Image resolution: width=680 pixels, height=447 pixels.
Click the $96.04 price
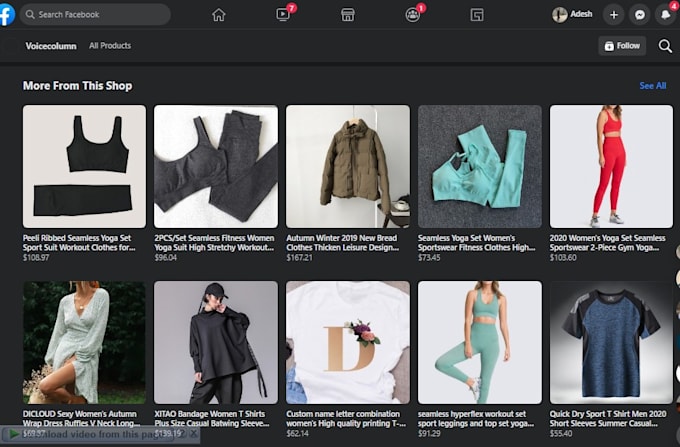coord(165,258)
